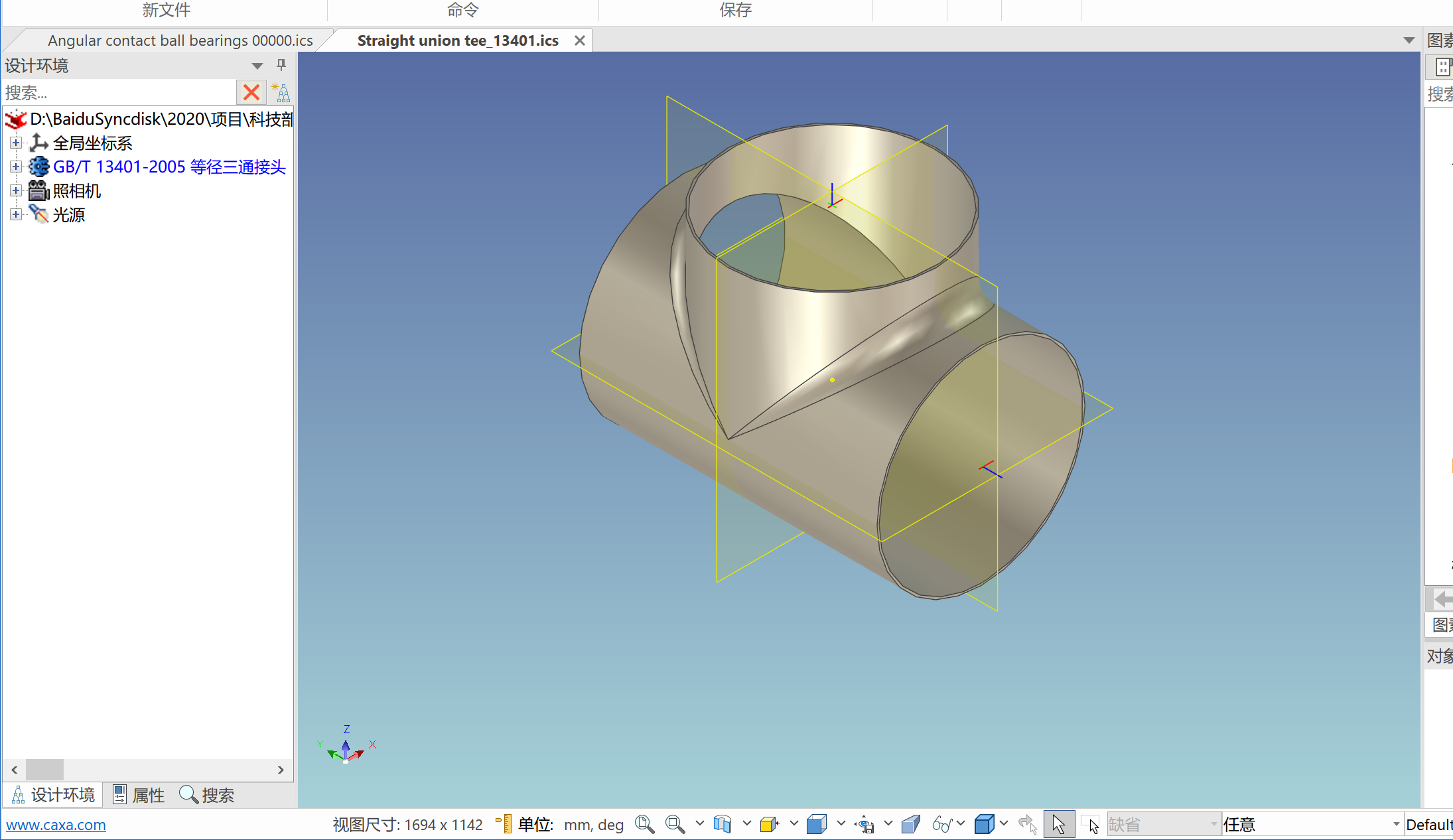
Task: Select GB/T 13401-2005 等径三通接头 in tree
Action: [x=169, y=167]
